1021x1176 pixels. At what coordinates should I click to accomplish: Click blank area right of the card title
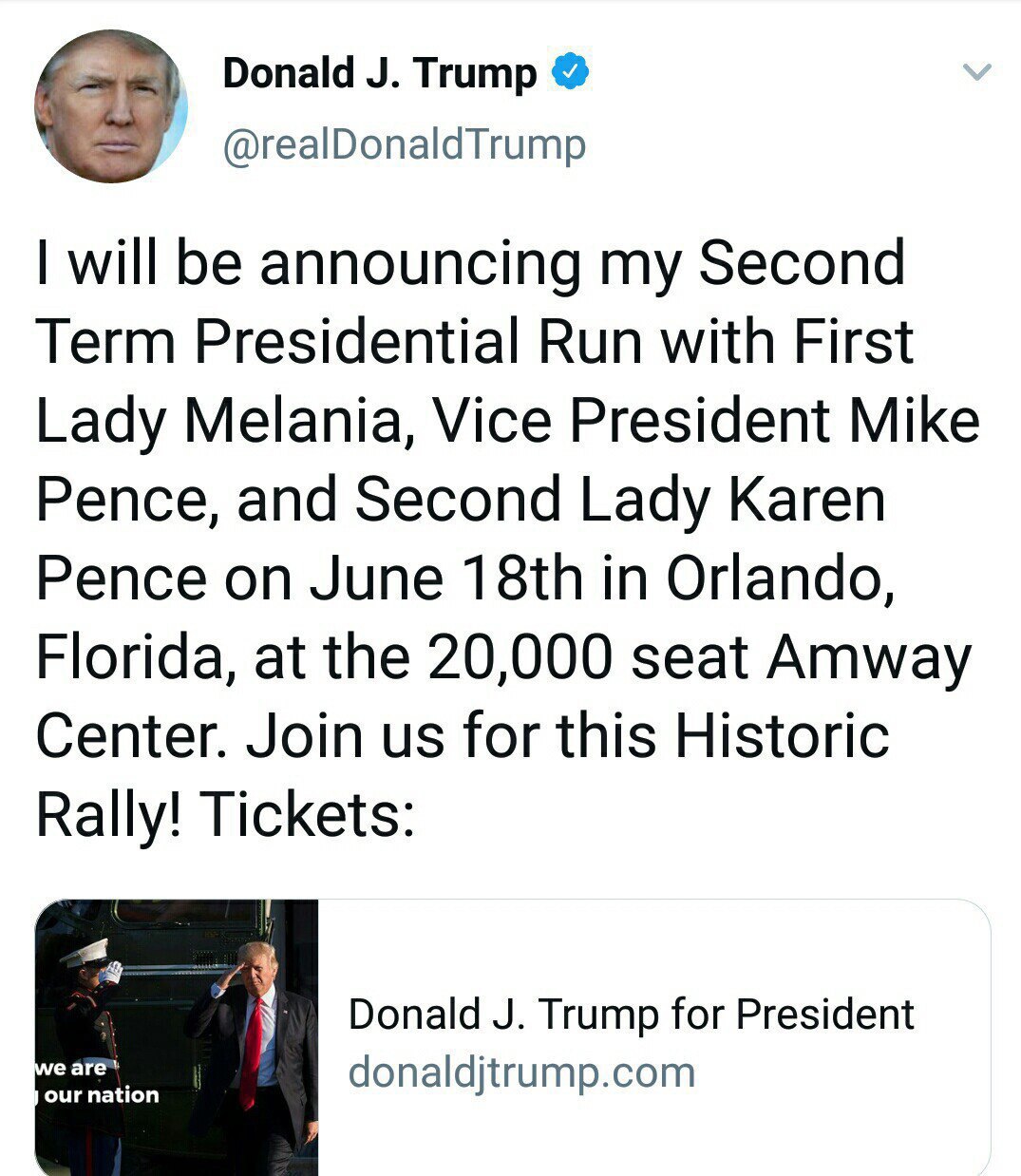click(955, 1015)
